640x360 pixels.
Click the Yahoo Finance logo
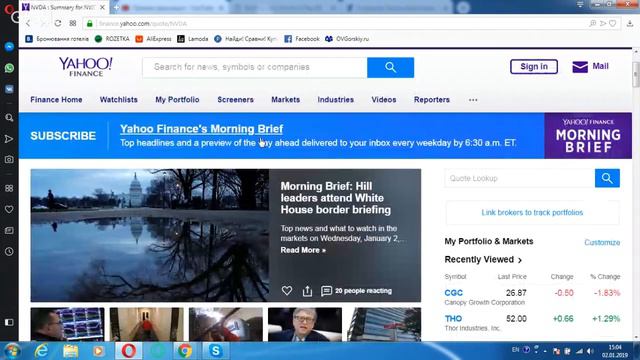click(x=86, y=67)
